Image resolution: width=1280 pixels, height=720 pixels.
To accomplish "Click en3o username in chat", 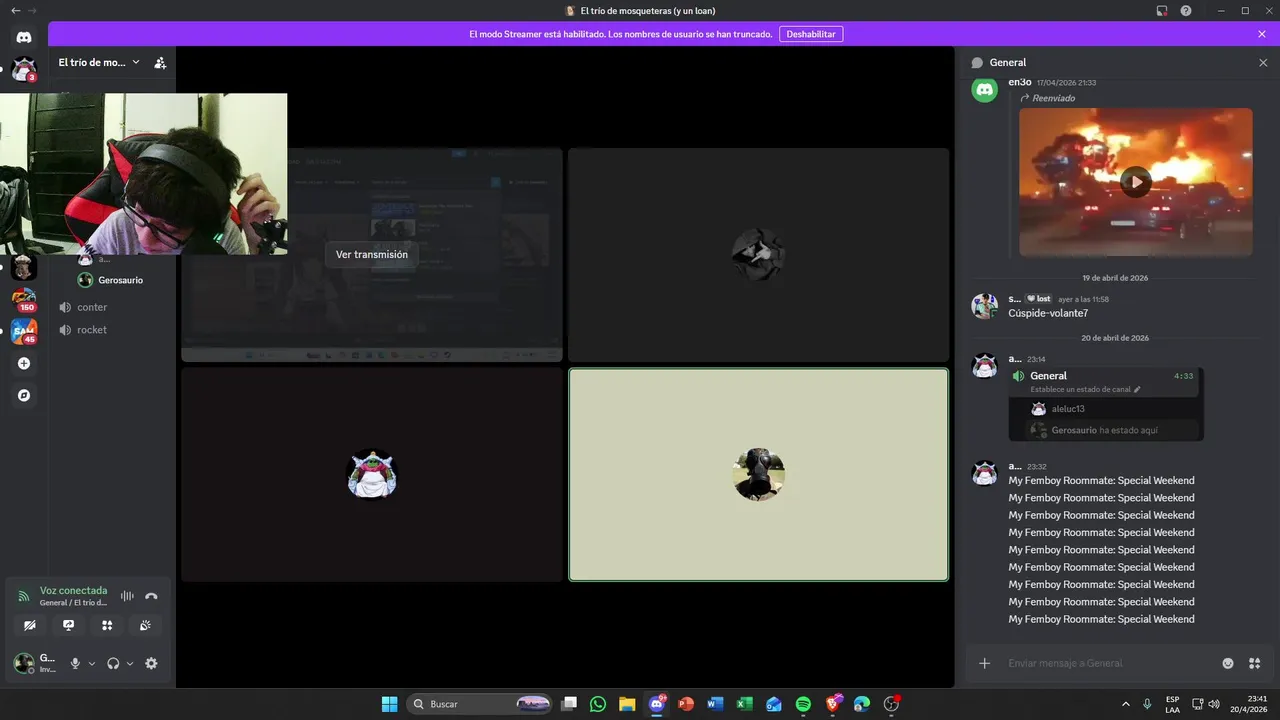I will (1019, 82).
